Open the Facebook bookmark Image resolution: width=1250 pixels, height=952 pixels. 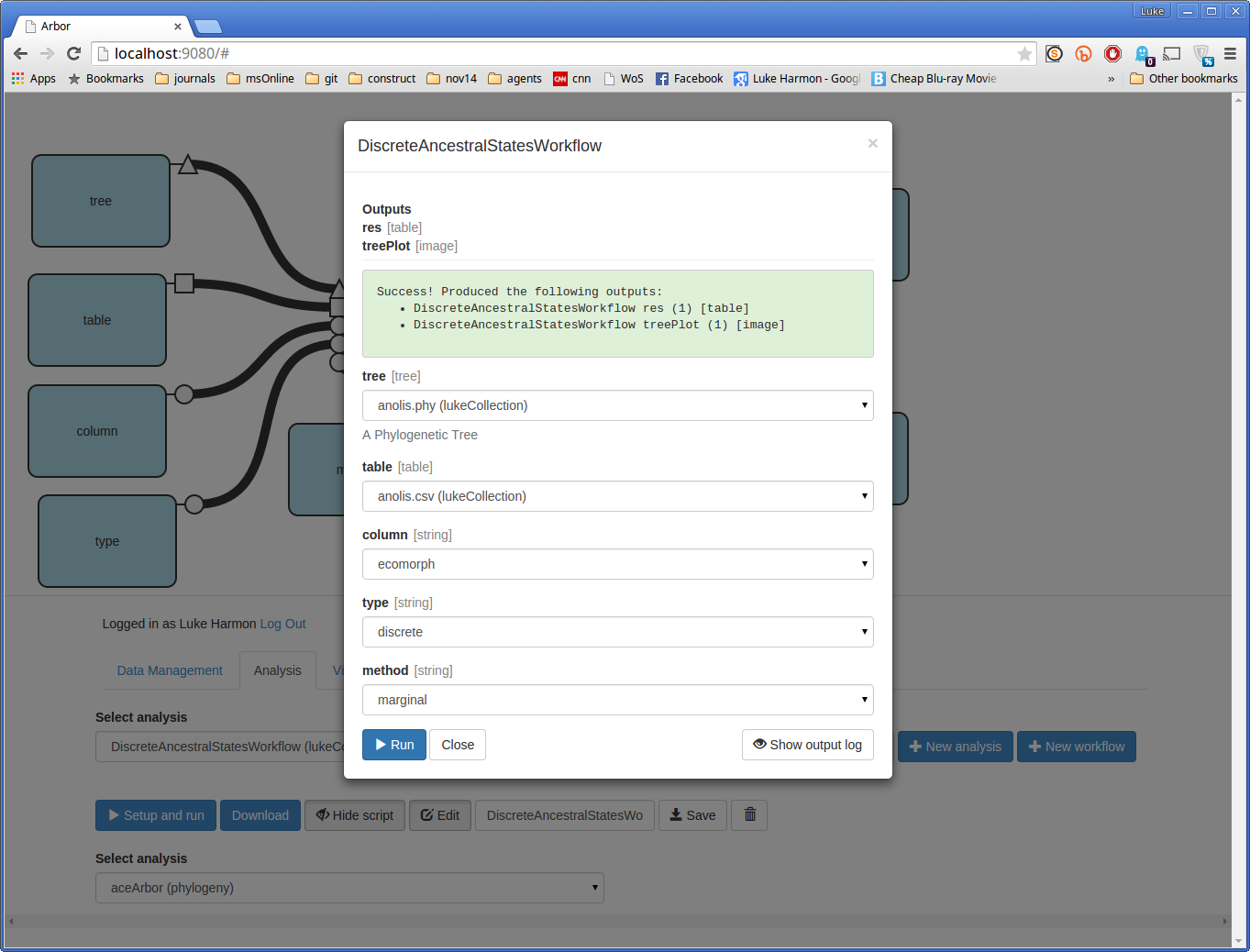point(689,79)
